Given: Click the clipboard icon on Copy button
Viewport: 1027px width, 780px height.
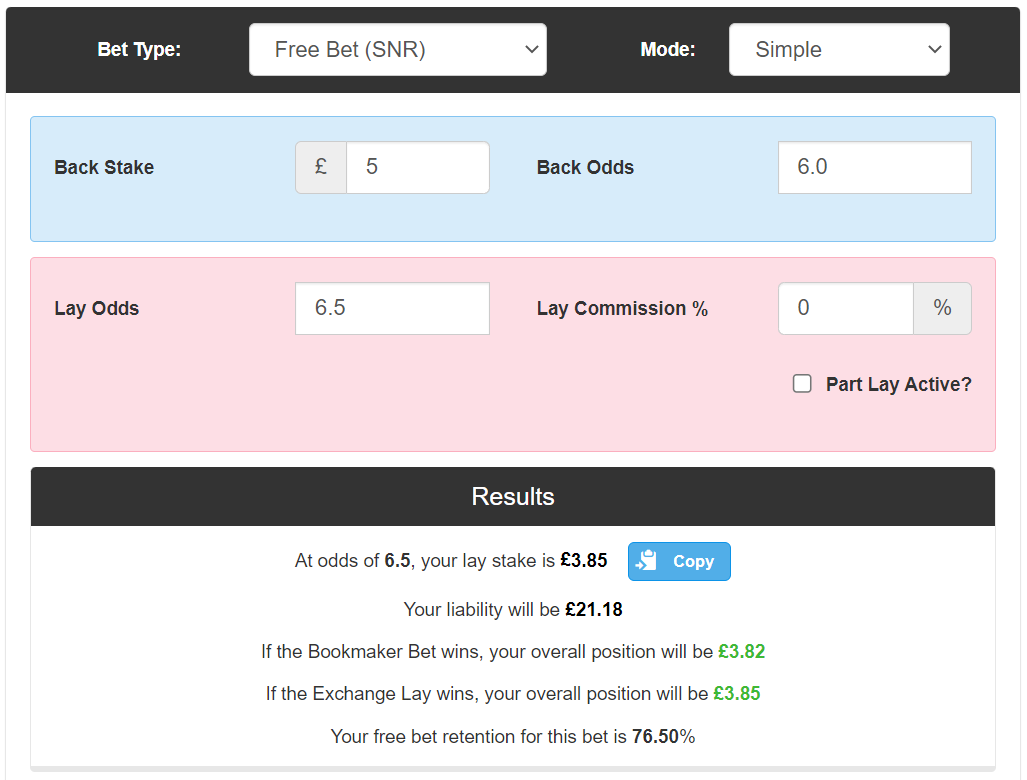Looking at the screenshot, I should [x=646, y=561].
